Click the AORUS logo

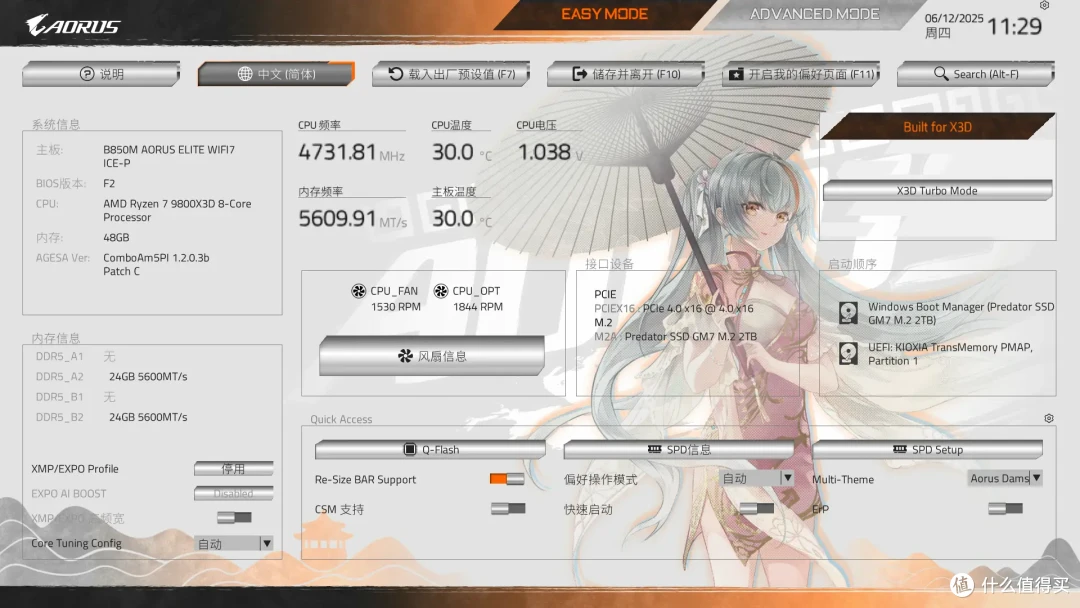pos(73,25)
